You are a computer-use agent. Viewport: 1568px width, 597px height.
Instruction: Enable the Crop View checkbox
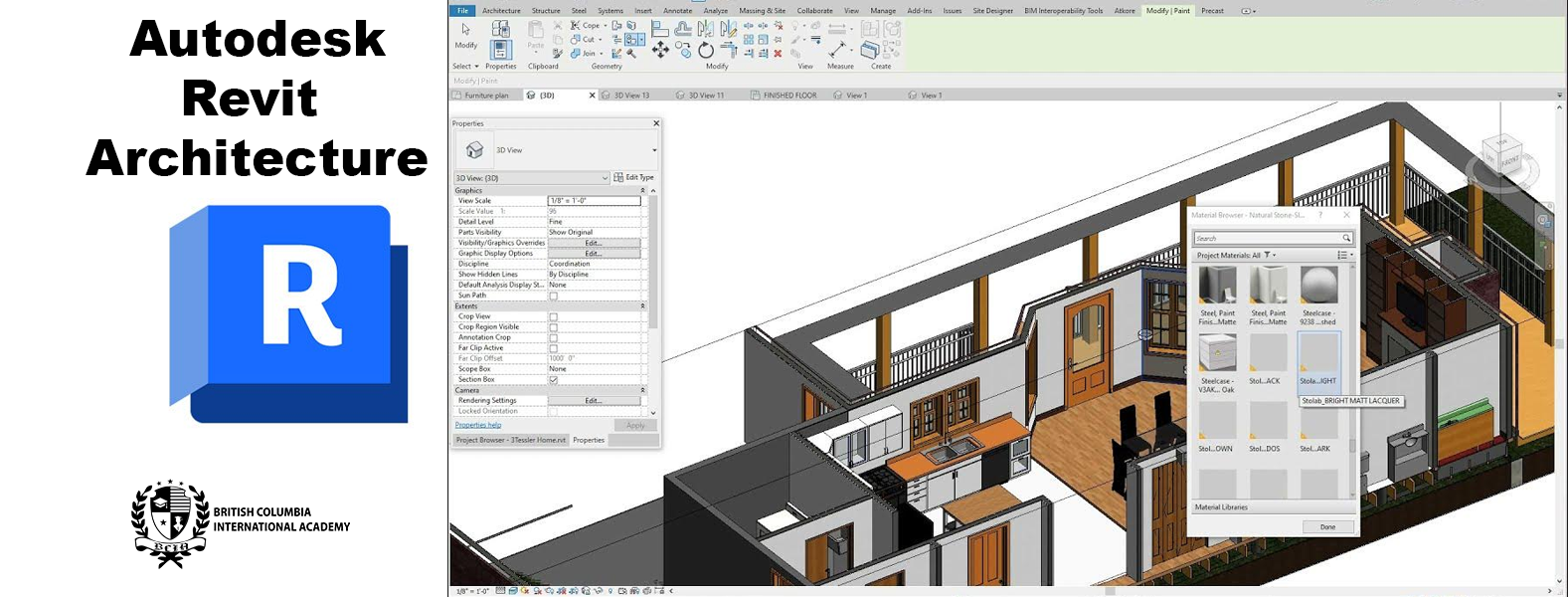[x=554, y=316]
